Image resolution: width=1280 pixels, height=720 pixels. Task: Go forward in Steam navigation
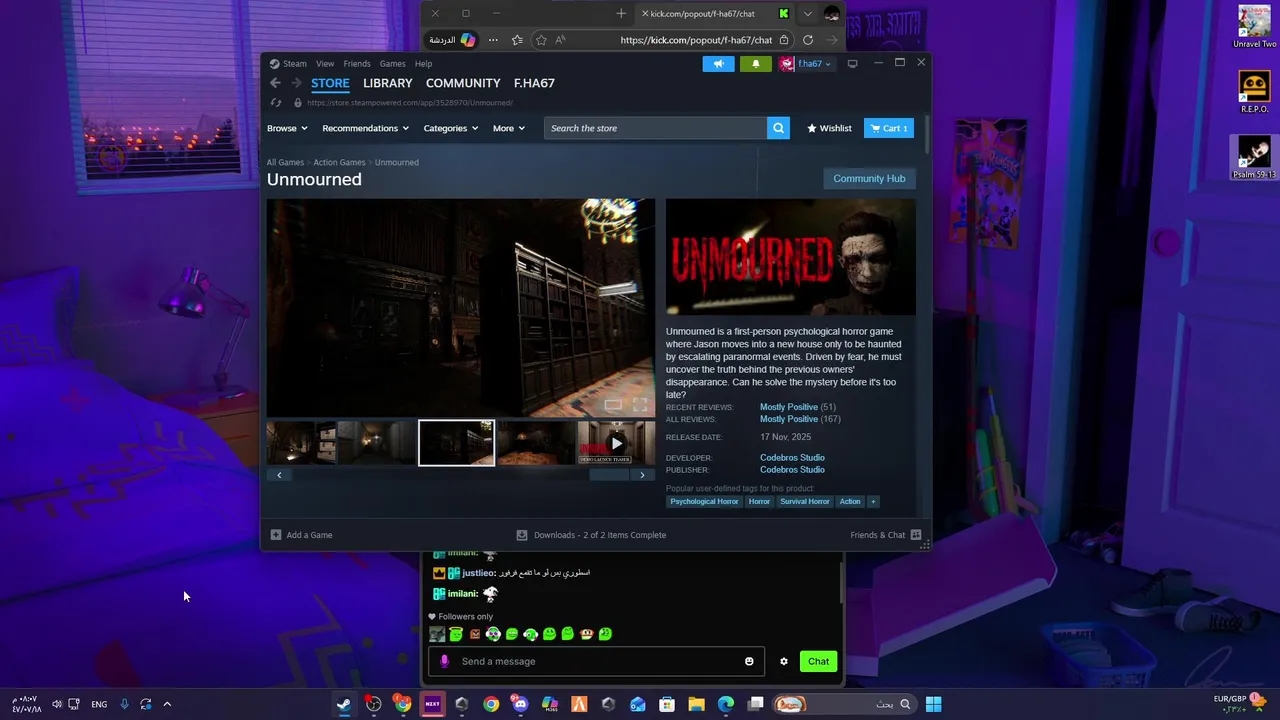[x=295, y=83]
